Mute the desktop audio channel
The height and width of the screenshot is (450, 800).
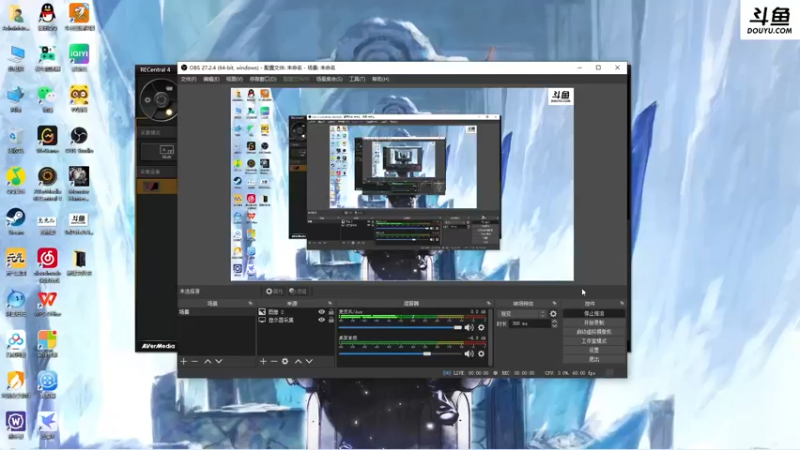point(469,354)
